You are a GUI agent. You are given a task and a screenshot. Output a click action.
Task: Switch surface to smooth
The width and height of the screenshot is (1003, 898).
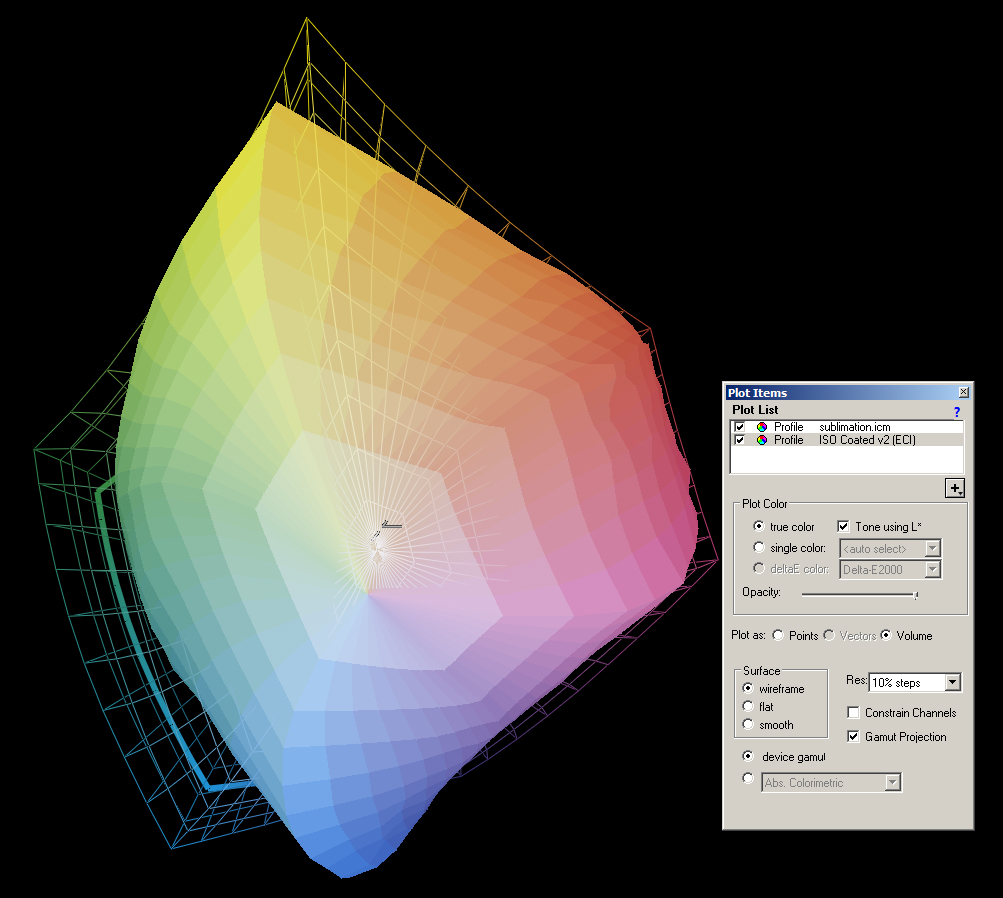748,725
